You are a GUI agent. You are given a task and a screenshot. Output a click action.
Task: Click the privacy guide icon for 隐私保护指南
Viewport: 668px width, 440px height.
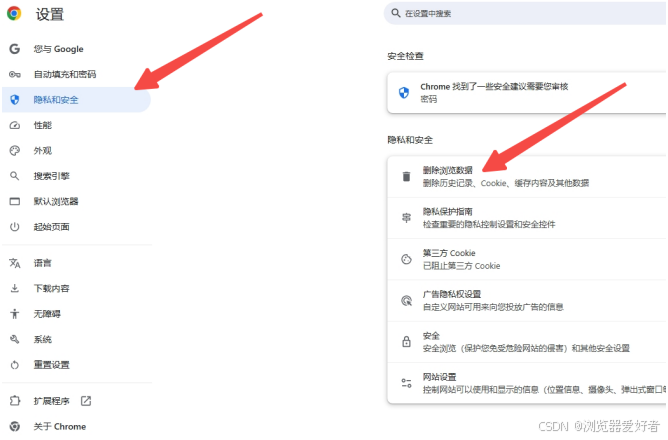(406, 218)
